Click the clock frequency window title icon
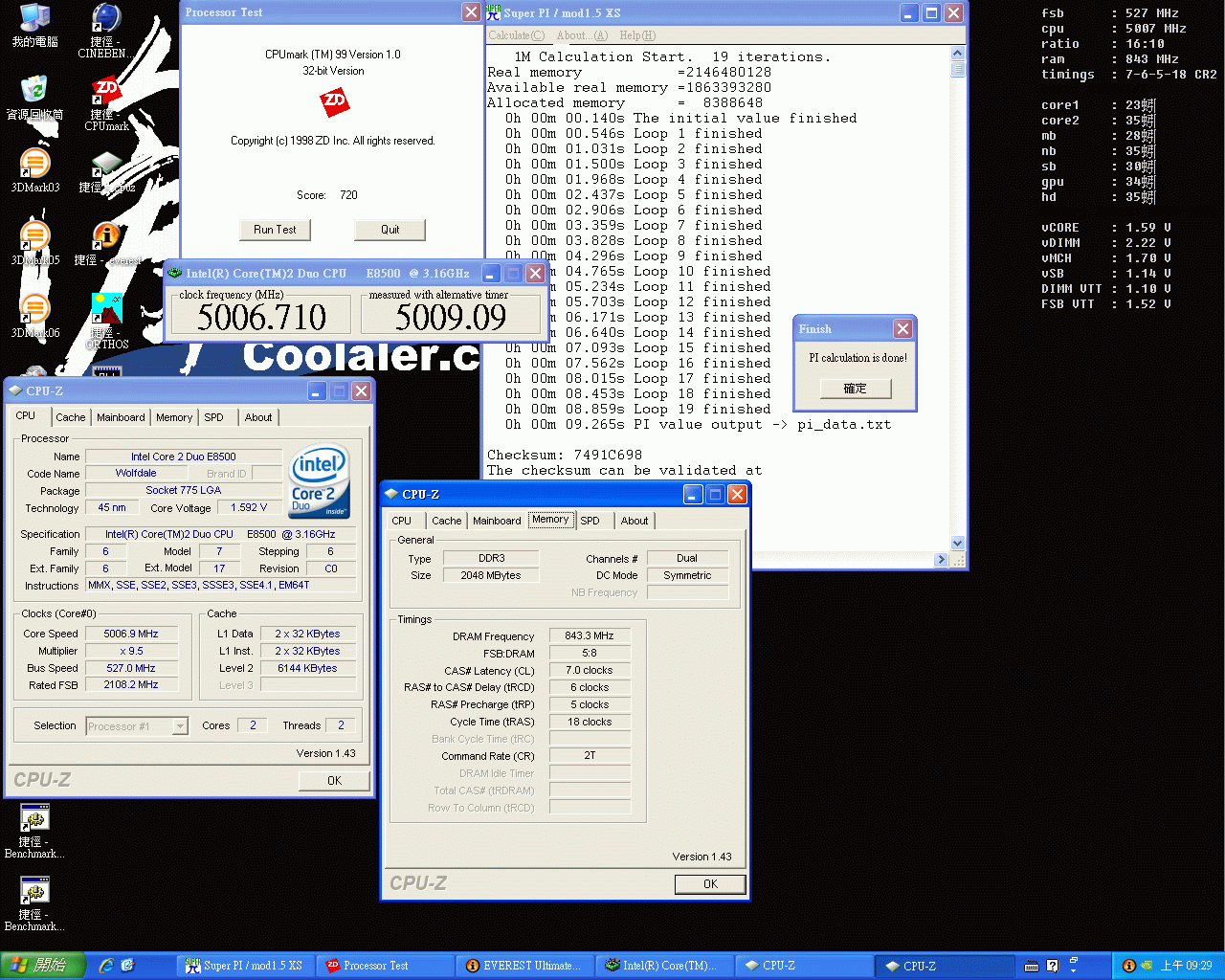Viewport: 1225px width, 980px height. pyautogui.click(x=175, y=273)
